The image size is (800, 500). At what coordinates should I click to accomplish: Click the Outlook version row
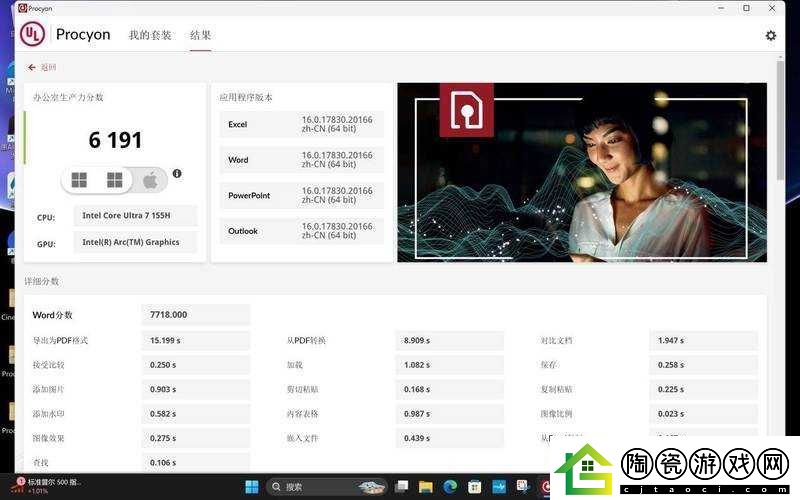click(x=302, y=231)
